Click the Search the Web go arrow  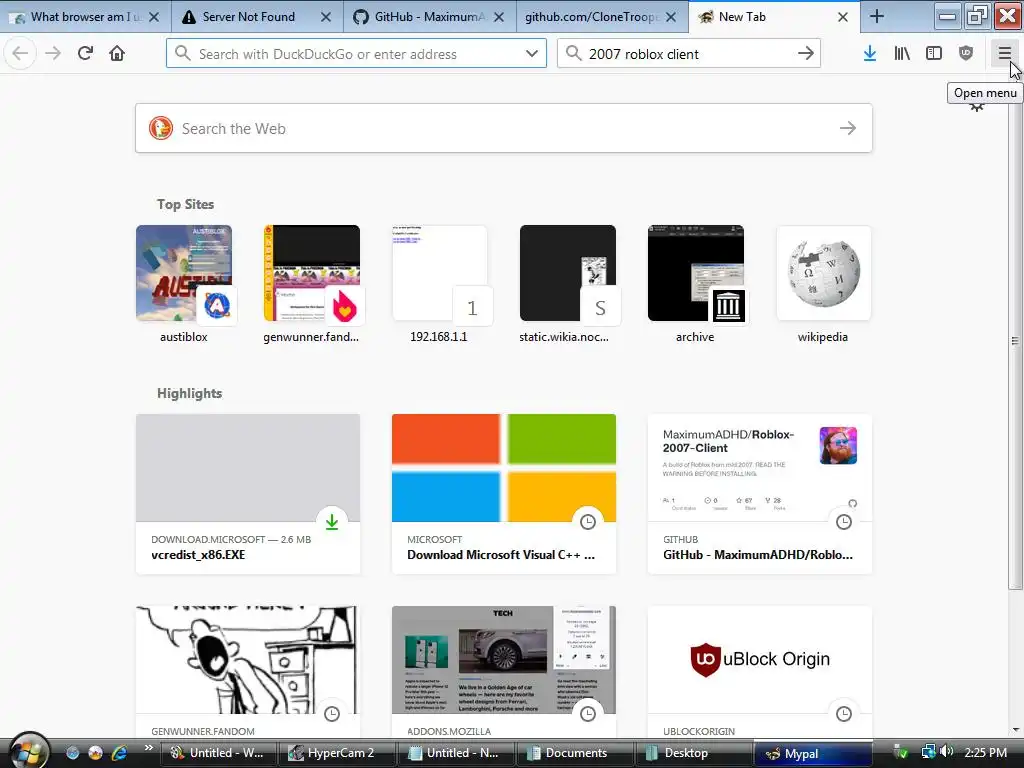[x=848, y=128]
